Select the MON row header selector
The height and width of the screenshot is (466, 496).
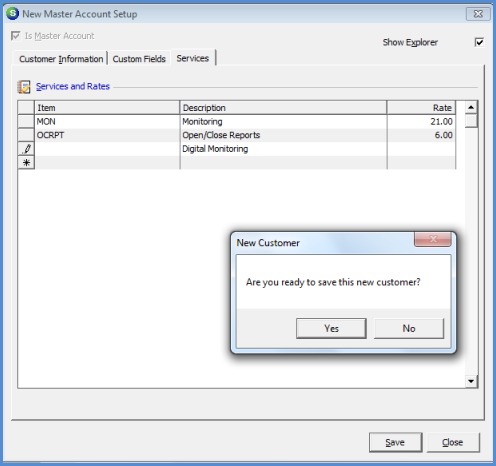pos(26,121)
